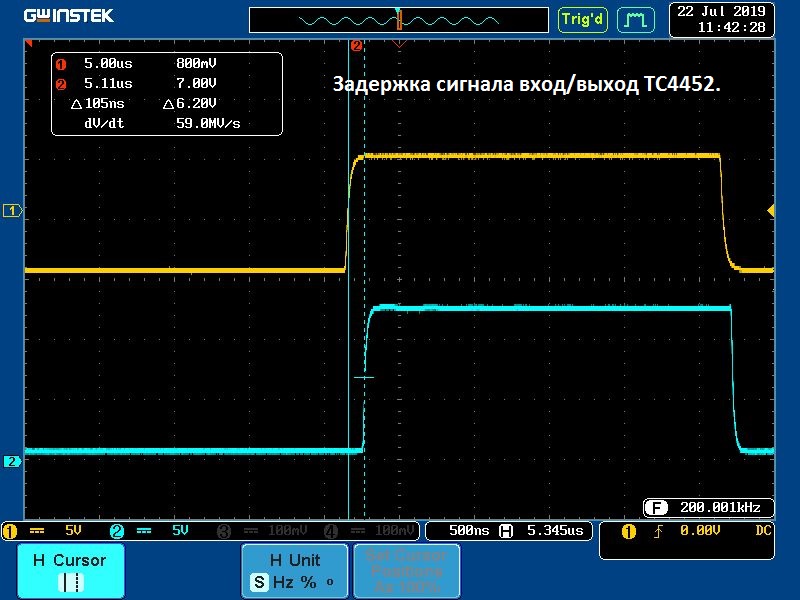Click the delta 105ns readout
Viewport: 800px width, 600px height.
point(98,104)
